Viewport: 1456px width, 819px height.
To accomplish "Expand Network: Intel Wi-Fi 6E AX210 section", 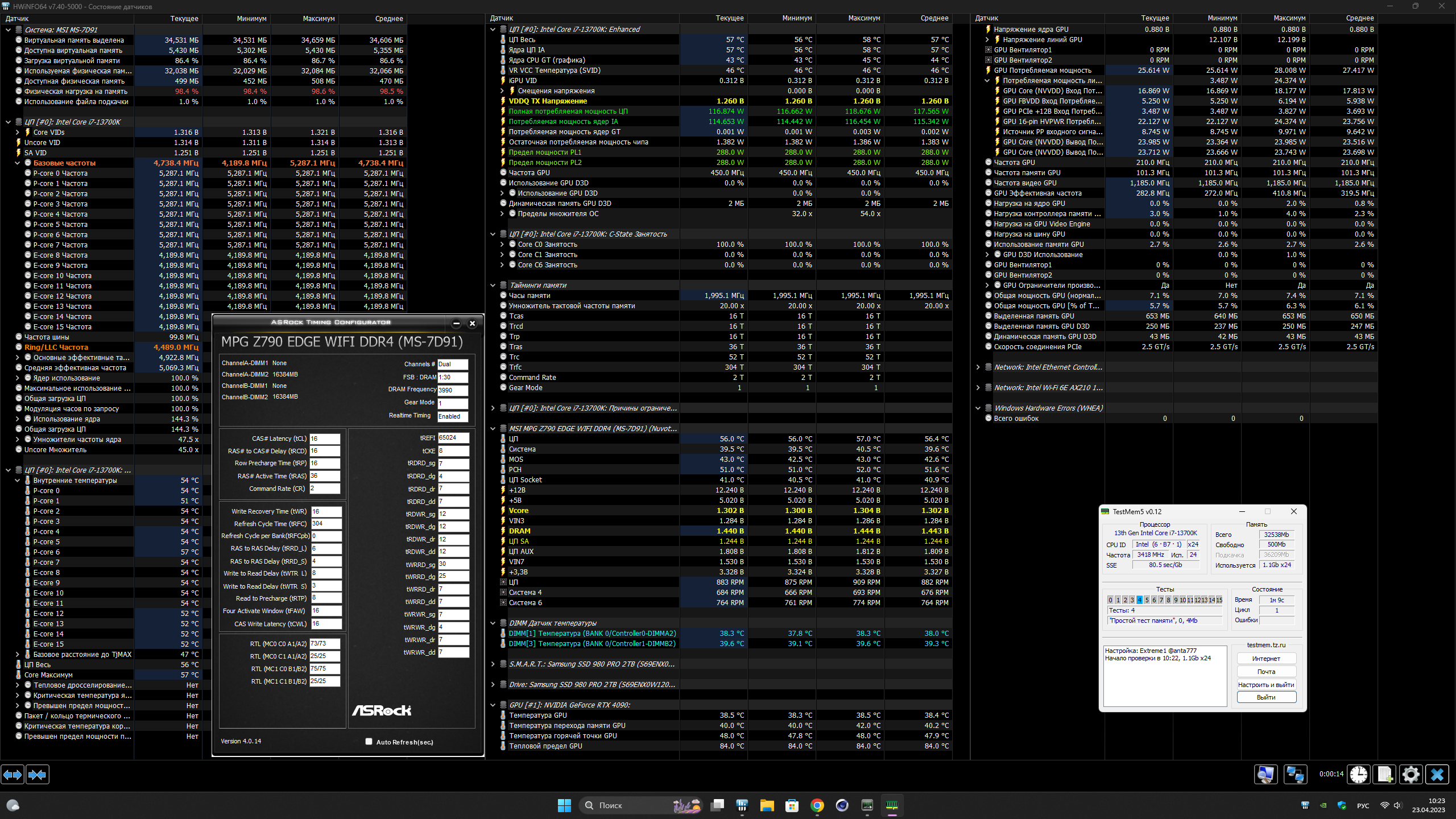I will point(978,388).
